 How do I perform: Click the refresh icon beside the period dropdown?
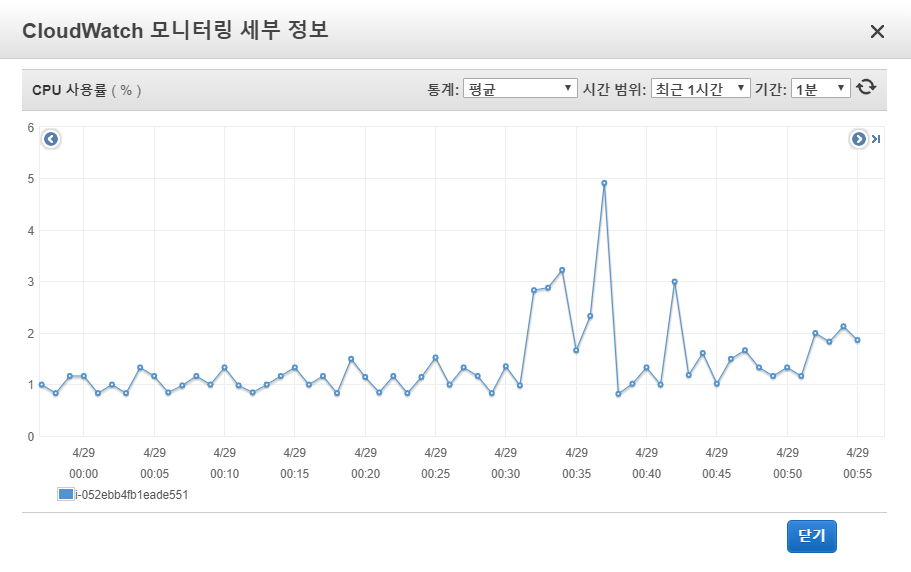(x=866, y=88)
